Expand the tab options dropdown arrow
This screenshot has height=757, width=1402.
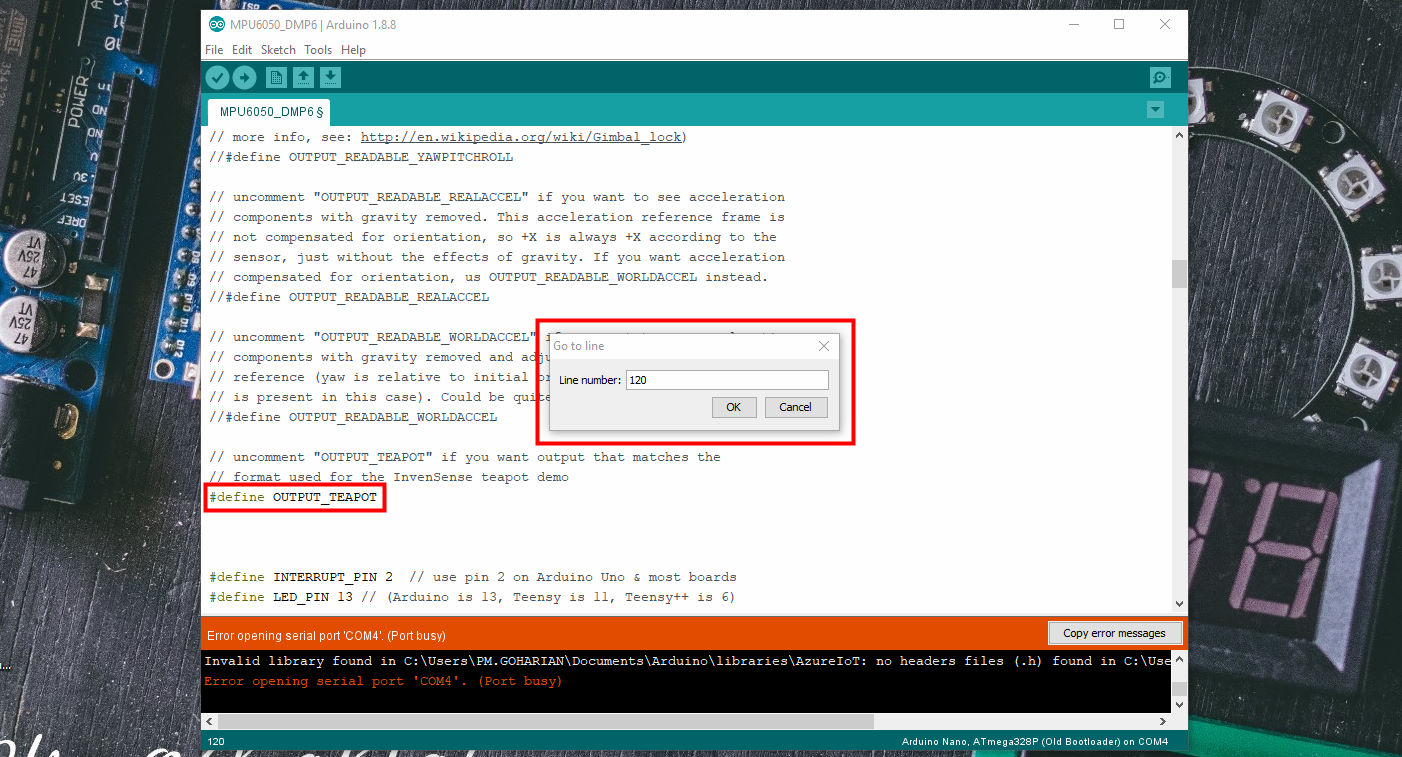tap(1156, 110)
